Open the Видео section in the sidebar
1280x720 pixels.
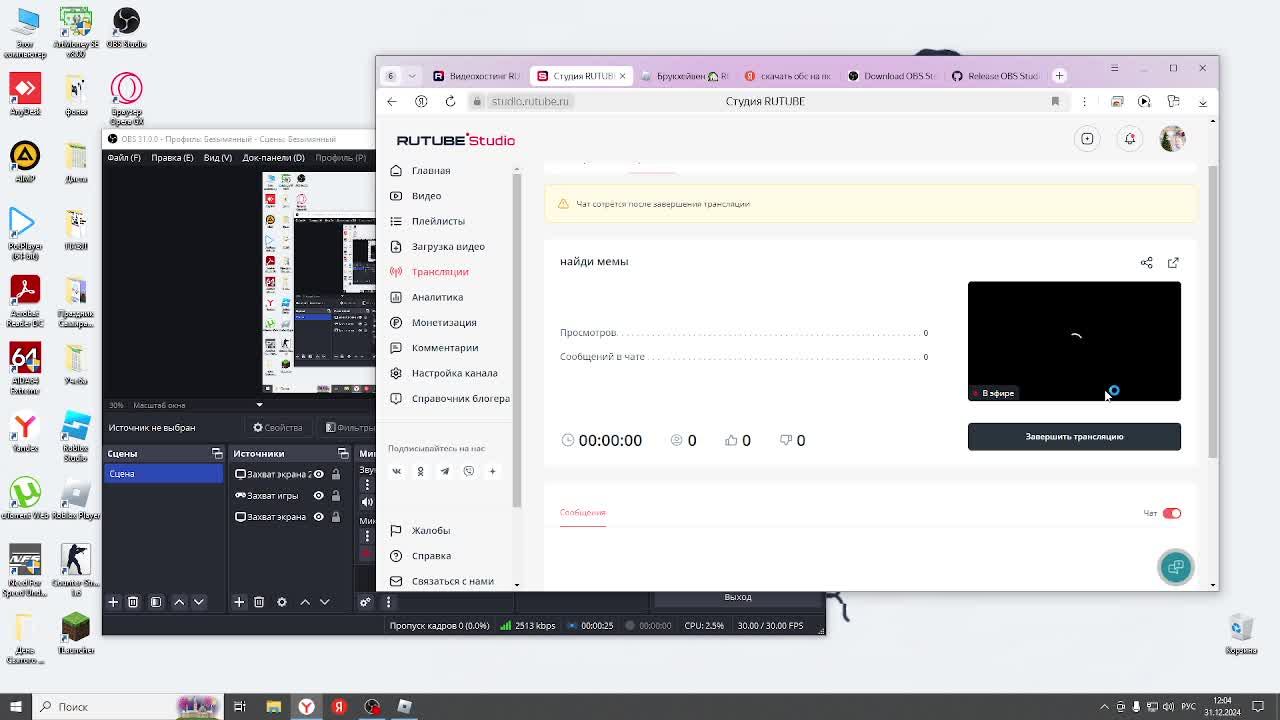point(426,196)
